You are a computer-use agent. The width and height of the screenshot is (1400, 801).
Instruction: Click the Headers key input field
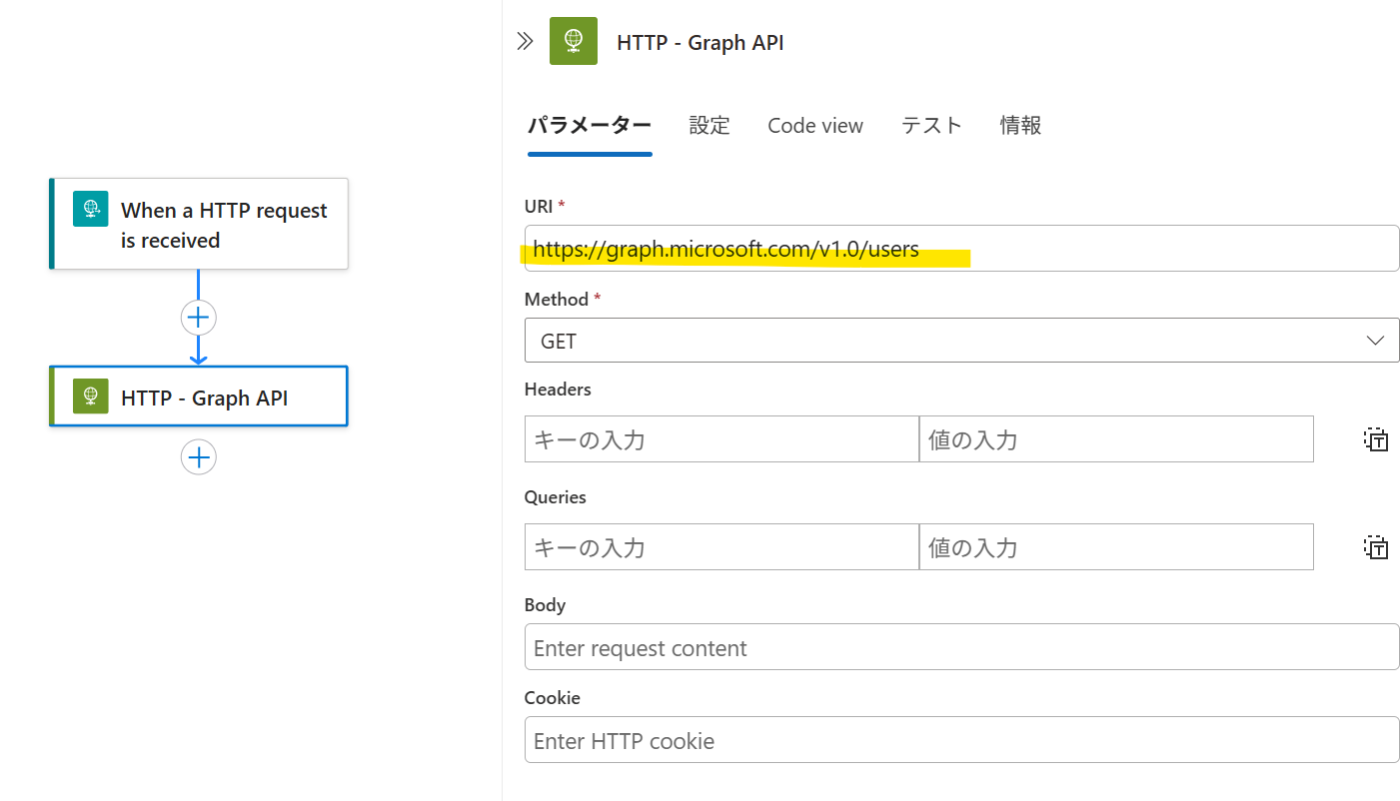pos(721,439)
